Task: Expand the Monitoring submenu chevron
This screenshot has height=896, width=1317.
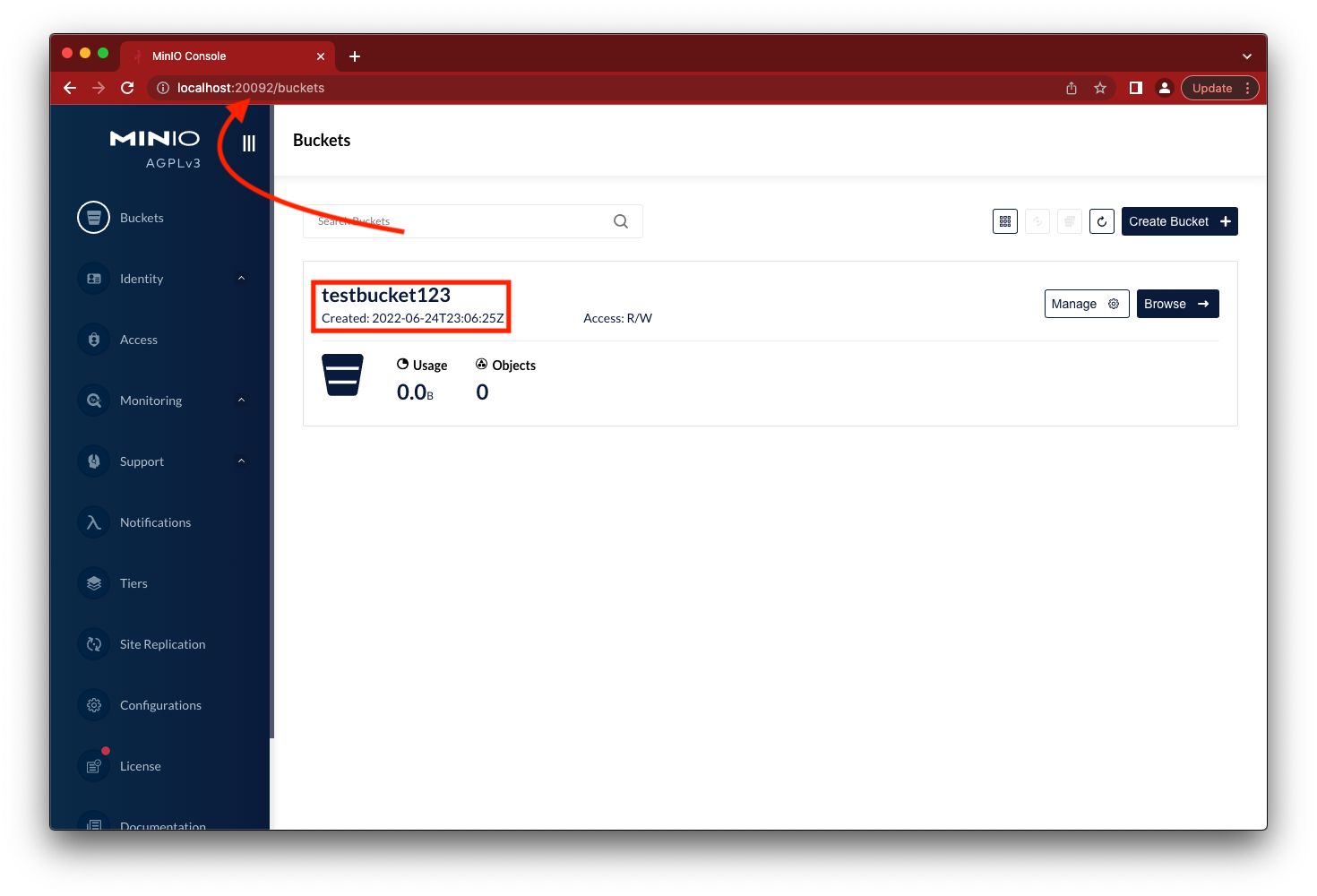Action: (241, 401)
